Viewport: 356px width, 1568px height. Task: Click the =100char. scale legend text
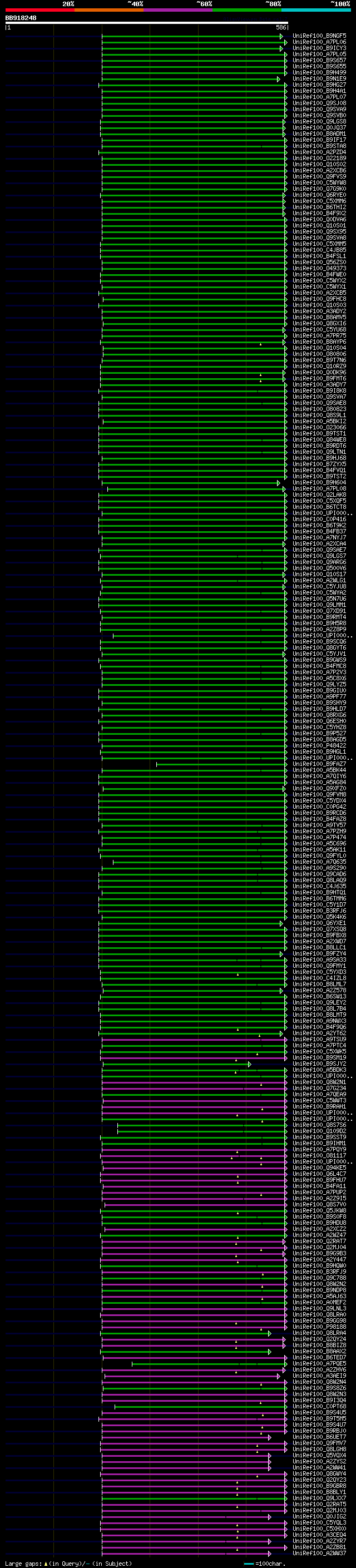click(x=271, y=1564)
